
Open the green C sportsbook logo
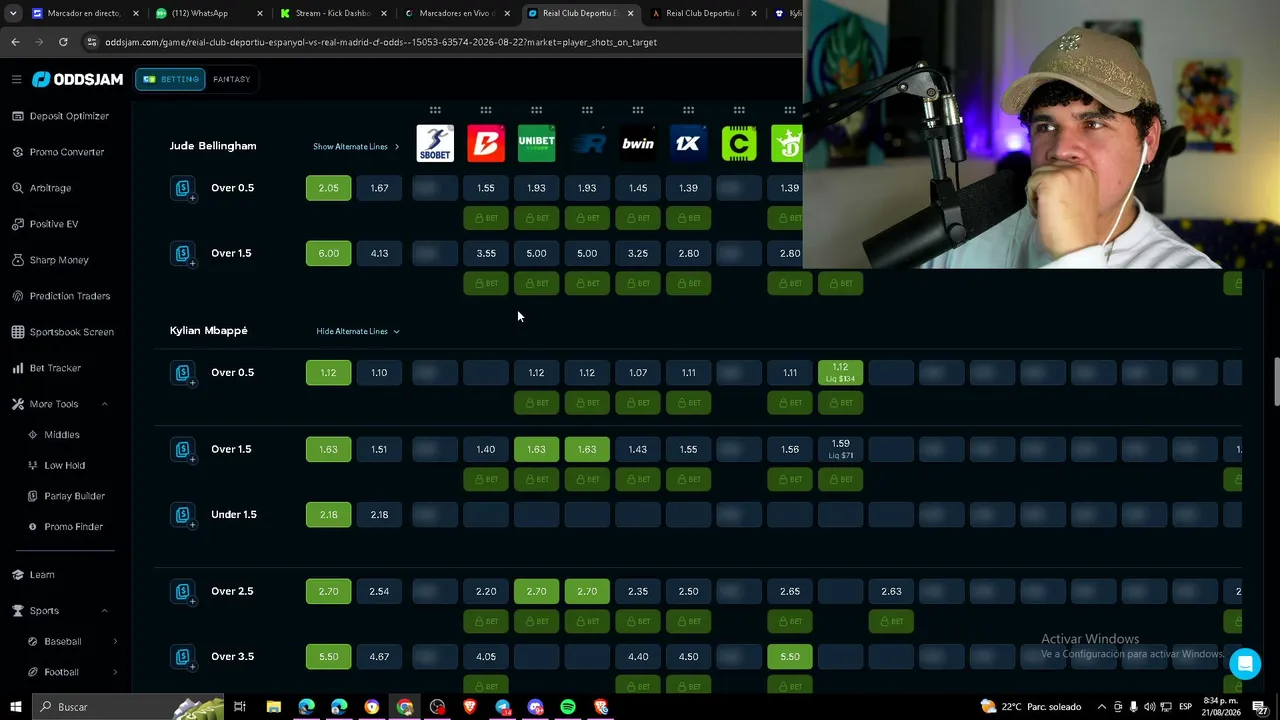tap(739, 144)
